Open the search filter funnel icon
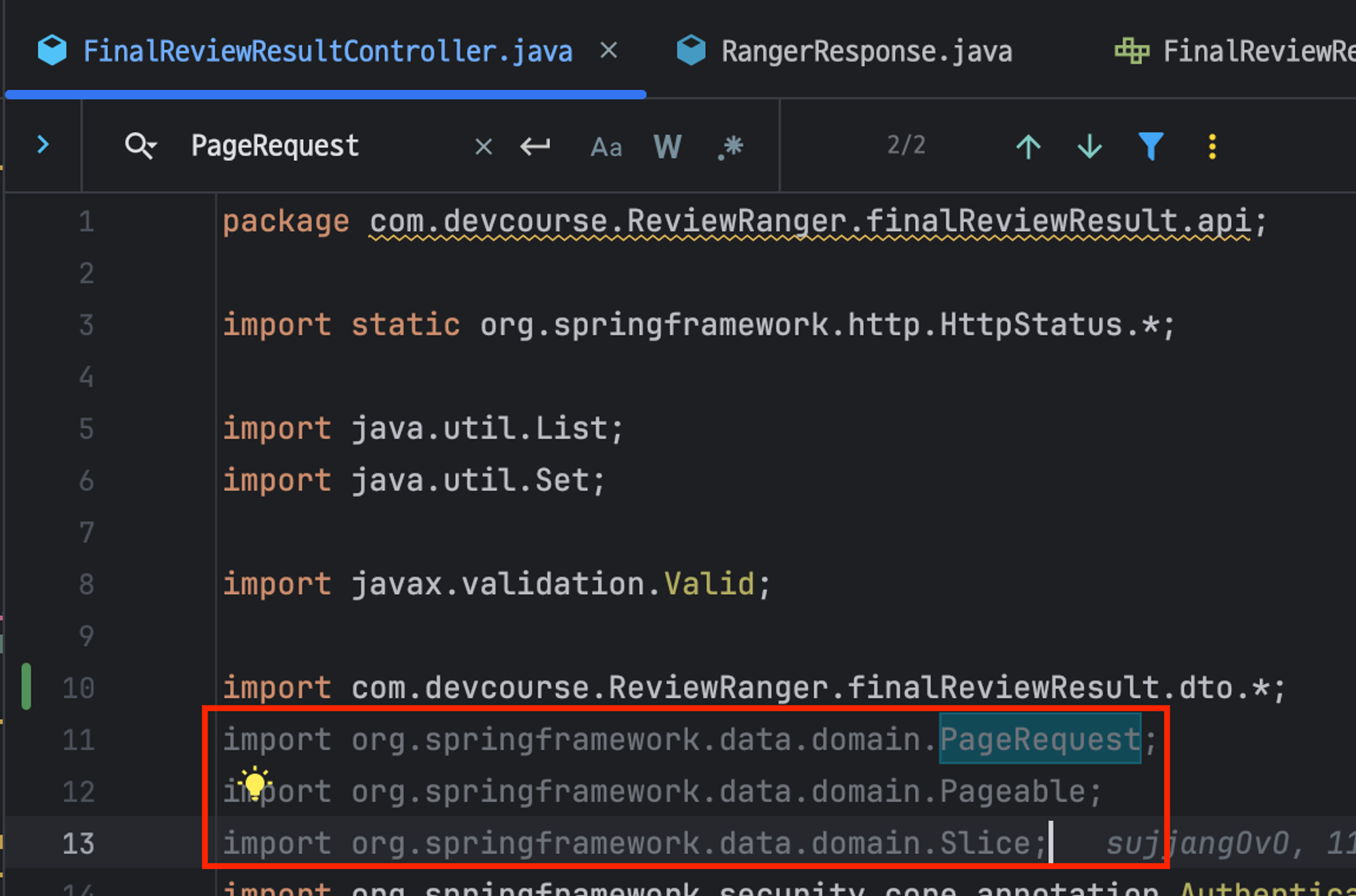Screen dimensions: 1356x896 (x=1151, y=146)
